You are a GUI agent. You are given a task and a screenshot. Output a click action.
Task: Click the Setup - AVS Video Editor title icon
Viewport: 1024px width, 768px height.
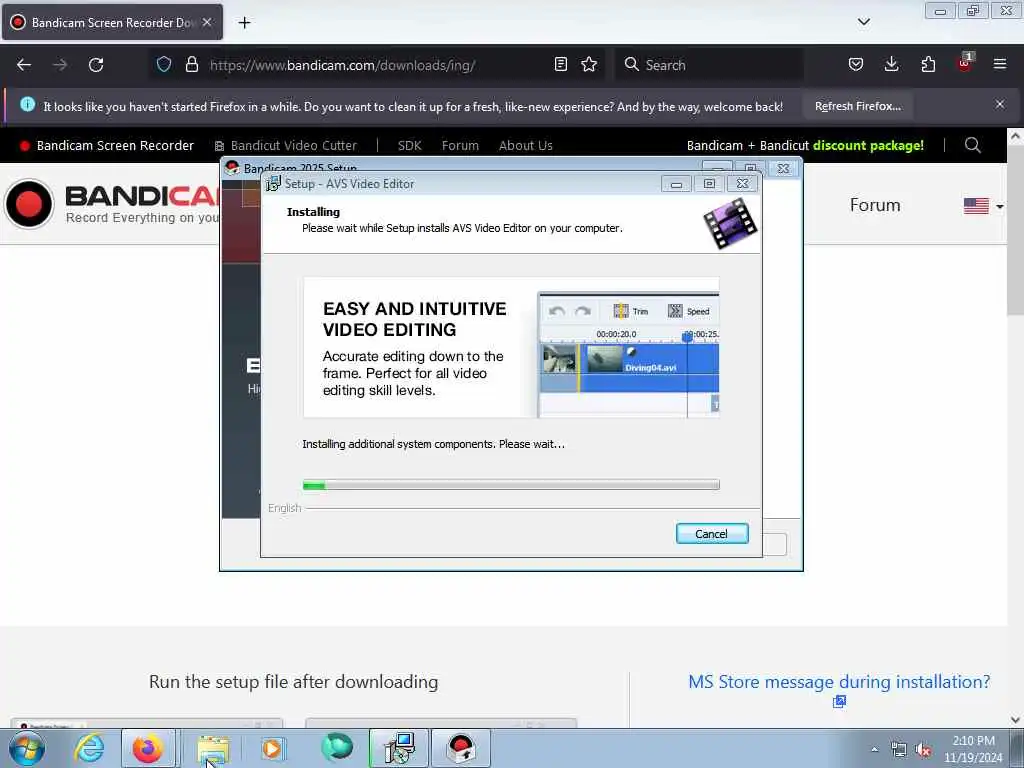click(x=273, y=184)
